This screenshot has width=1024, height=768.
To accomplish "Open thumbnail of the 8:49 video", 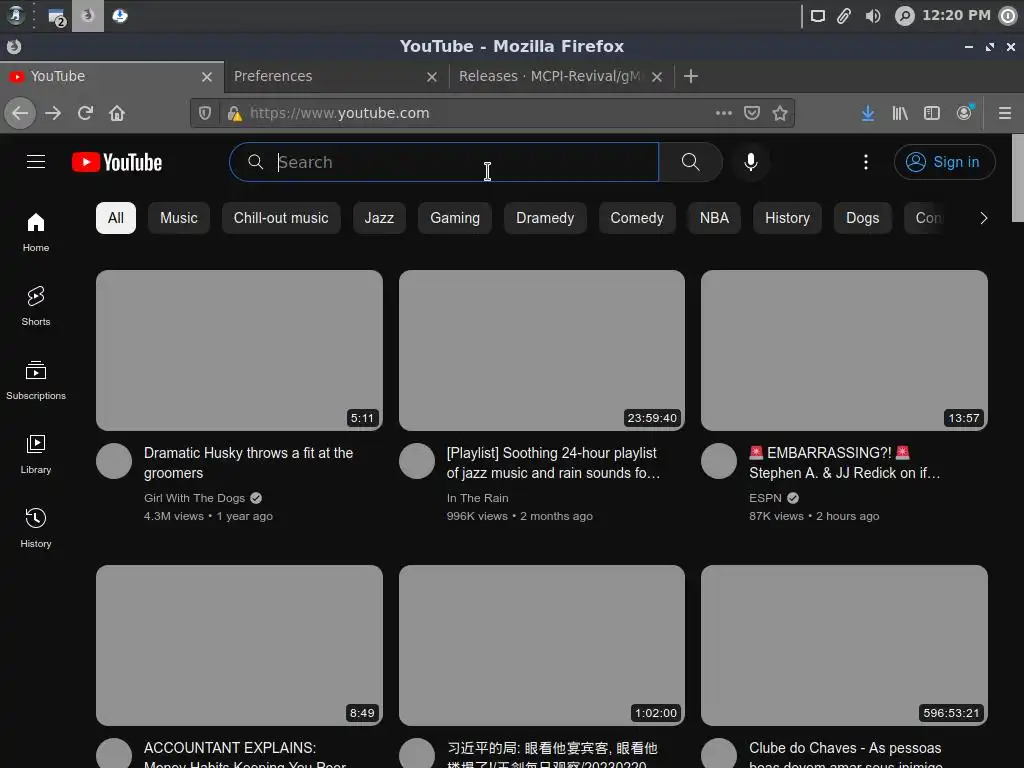I will pyautogui.click(x=239, y=645).
